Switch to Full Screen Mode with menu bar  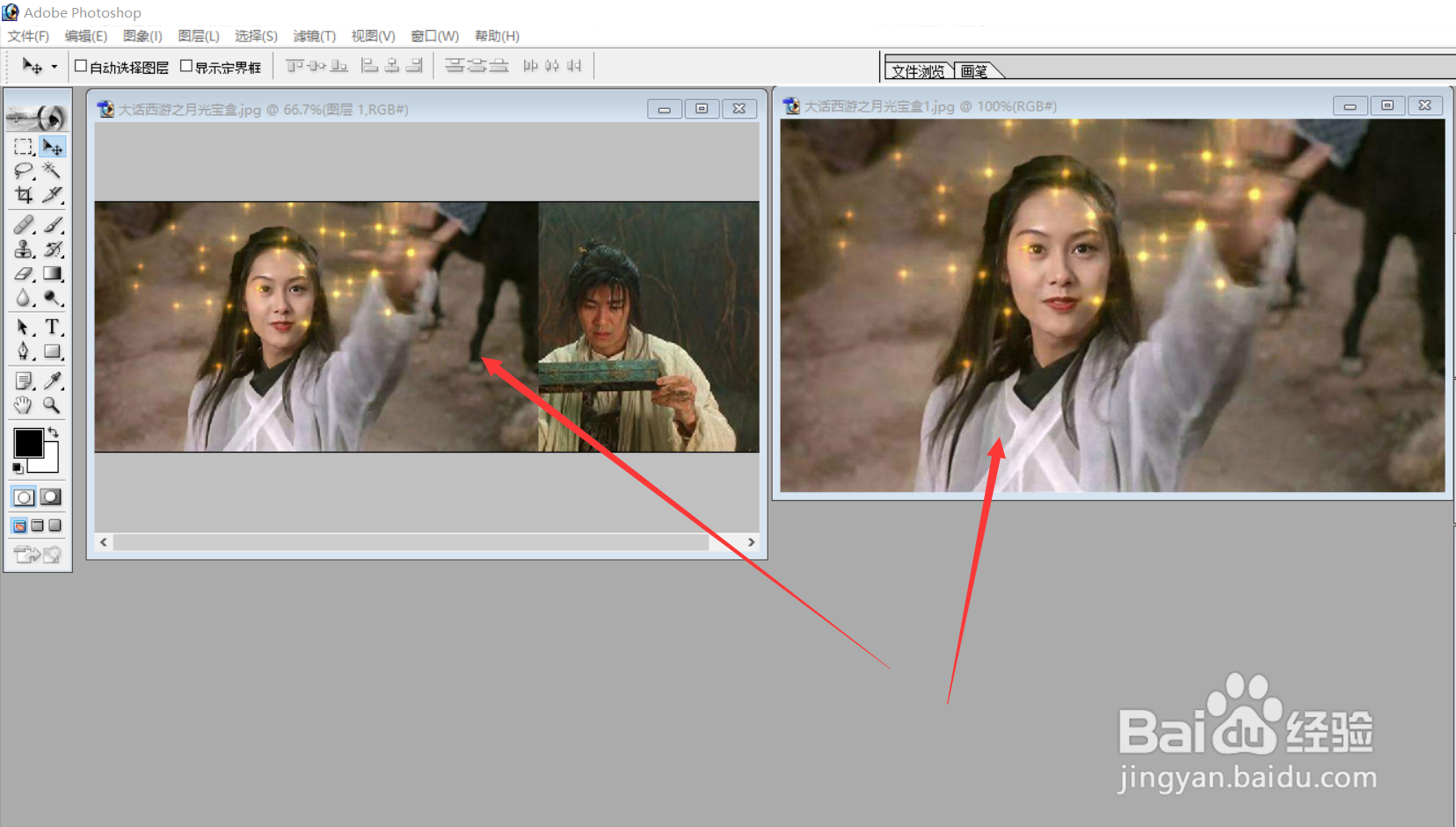(37, 526)
